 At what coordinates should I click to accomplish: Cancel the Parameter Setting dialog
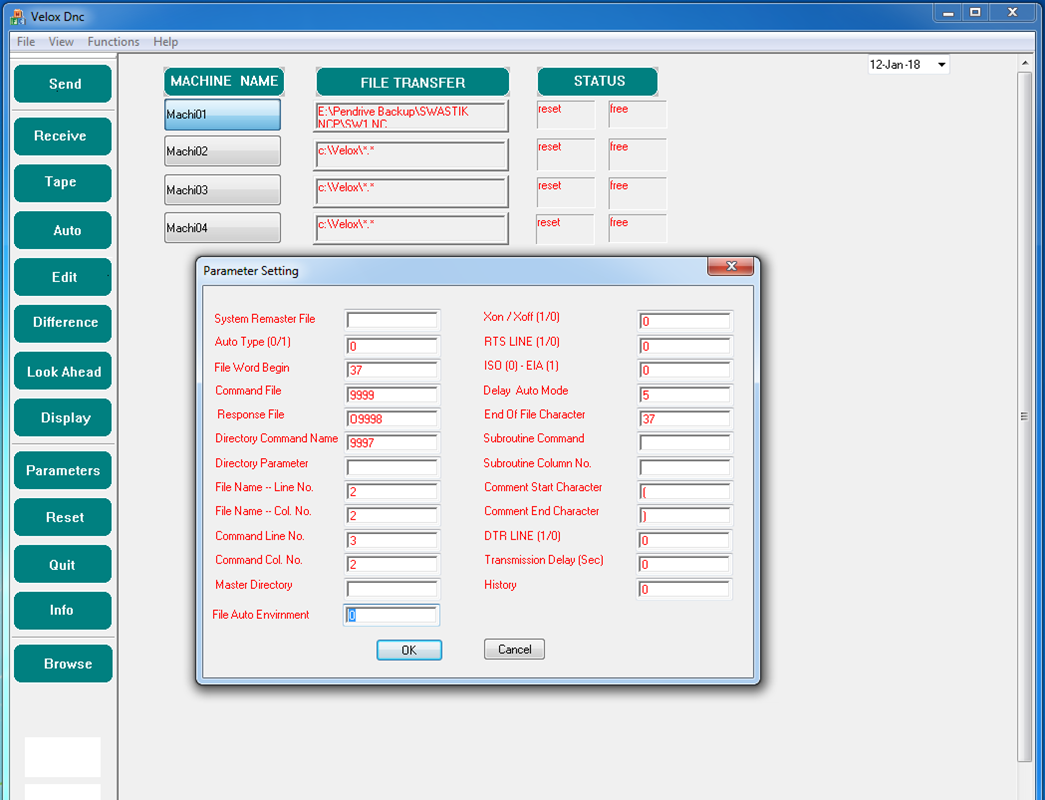coord(514,650)
